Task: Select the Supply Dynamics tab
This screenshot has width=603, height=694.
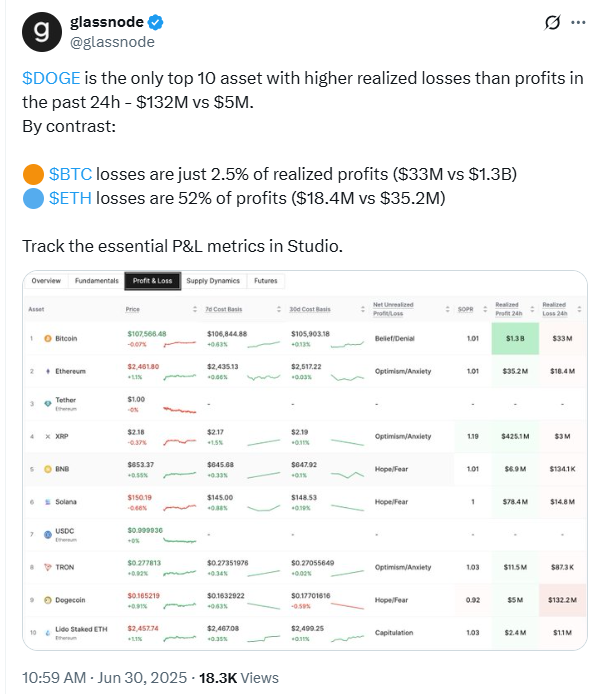Action: pyautogui.click(x=213, y=281)
